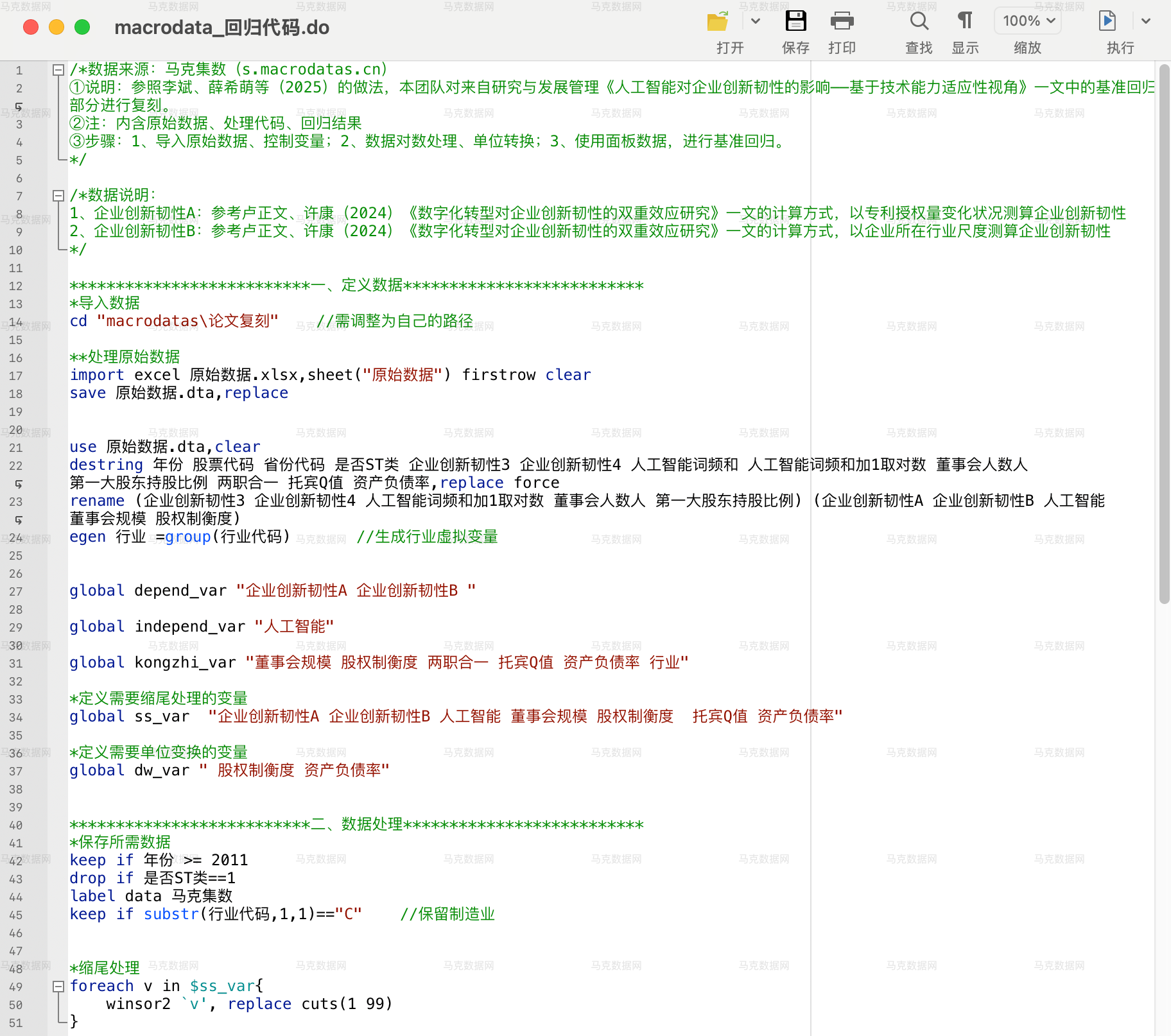Expand the Open recent files arrow

pos(756,21)
